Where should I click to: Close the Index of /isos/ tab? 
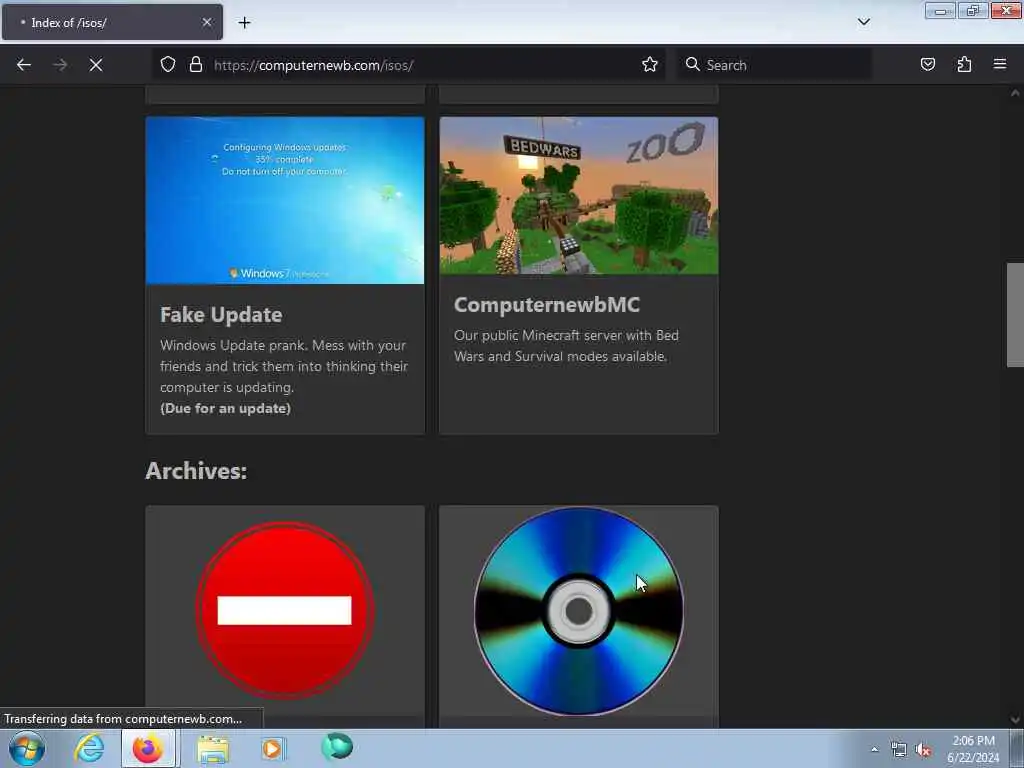207,22
